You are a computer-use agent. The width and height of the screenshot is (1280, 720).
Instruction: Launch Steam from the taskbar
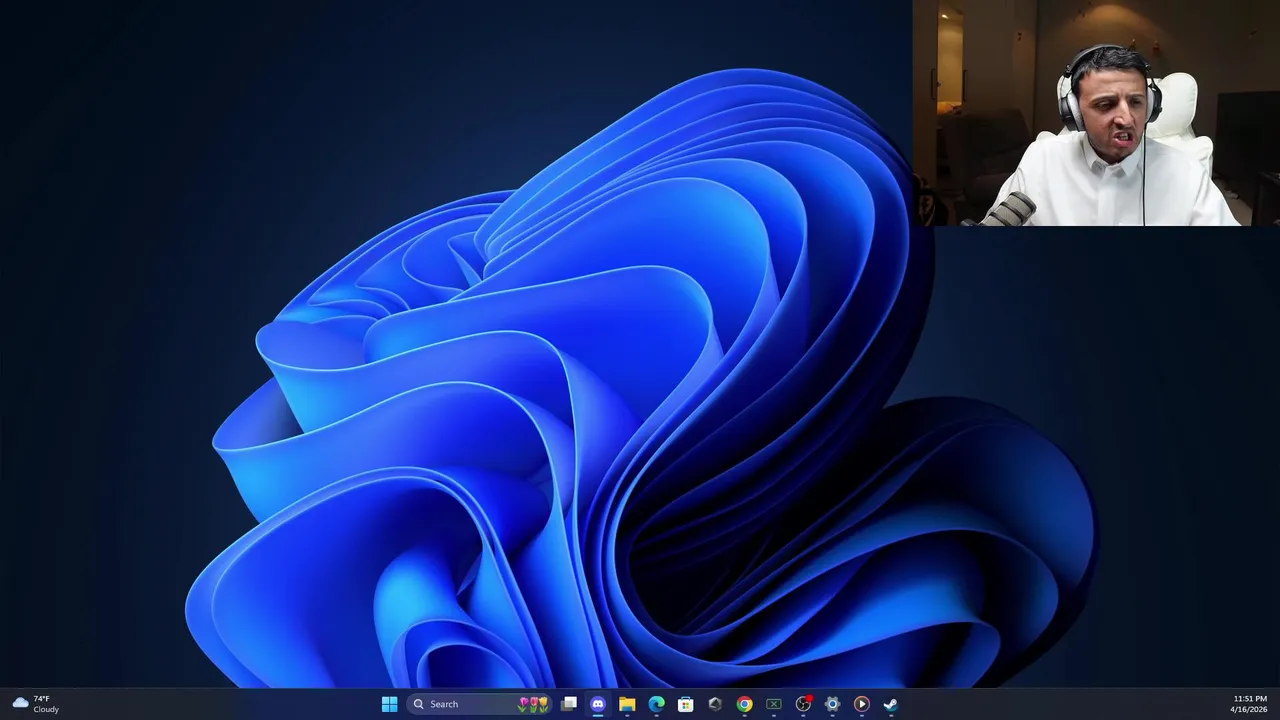pos(890,704)
